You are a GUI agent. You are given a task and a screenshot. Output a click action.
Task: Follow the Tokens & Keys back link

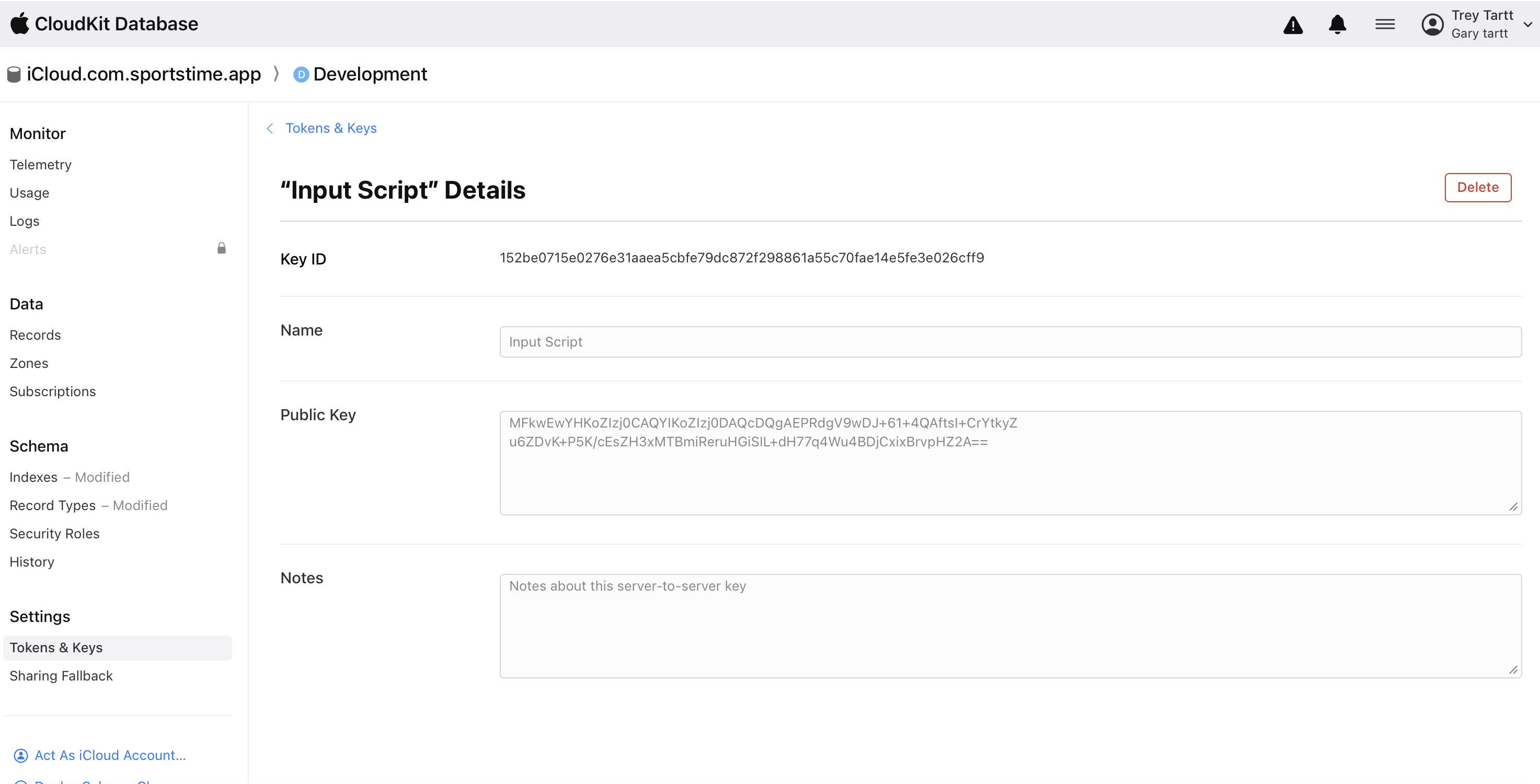[330, 129]
